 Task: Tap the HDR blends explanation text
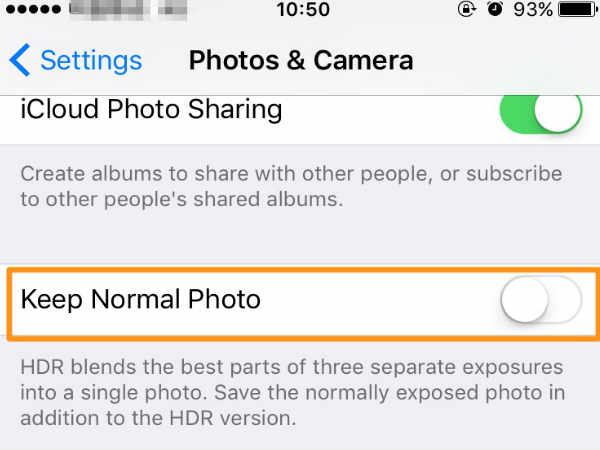click(x=293, y=392)
